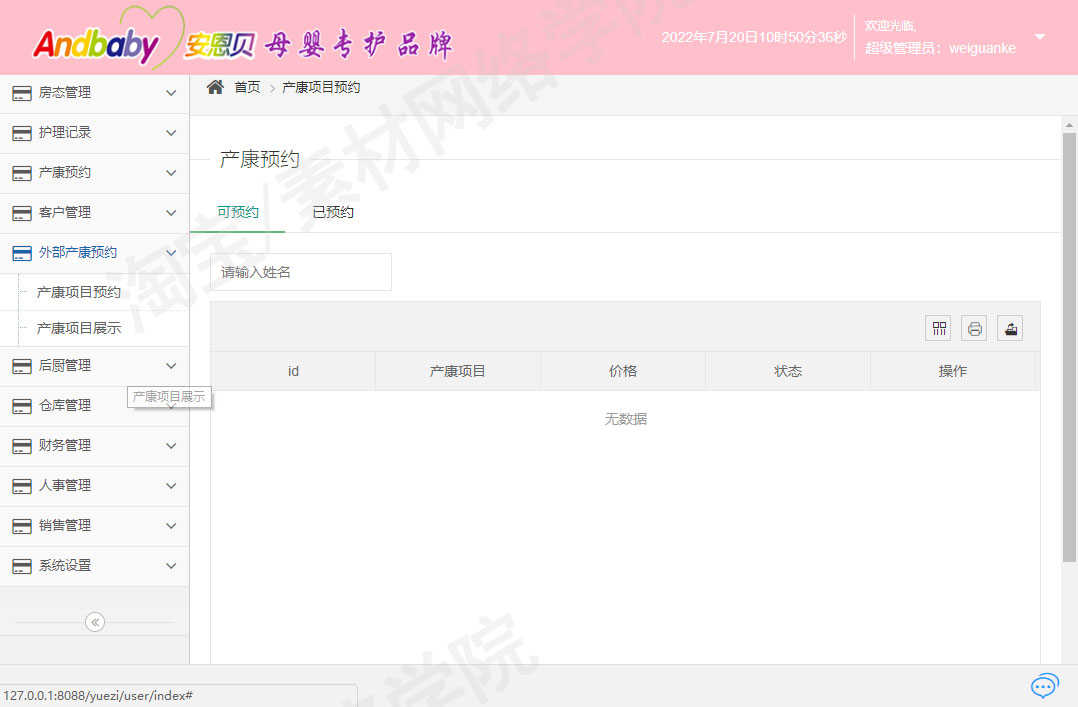Click the 销售管理 card icon
This screenshot has width=1078, height=707.
click(x=22, y=525)
